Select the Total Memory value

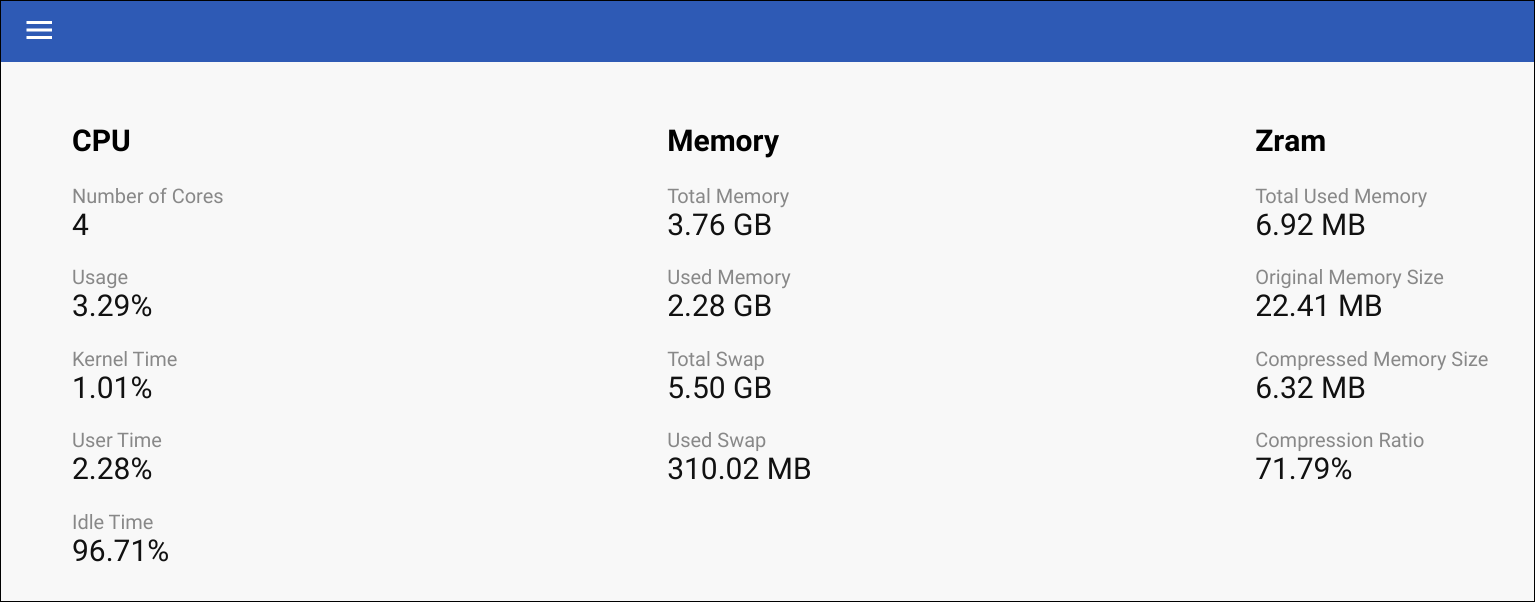(x=719, y=225)
